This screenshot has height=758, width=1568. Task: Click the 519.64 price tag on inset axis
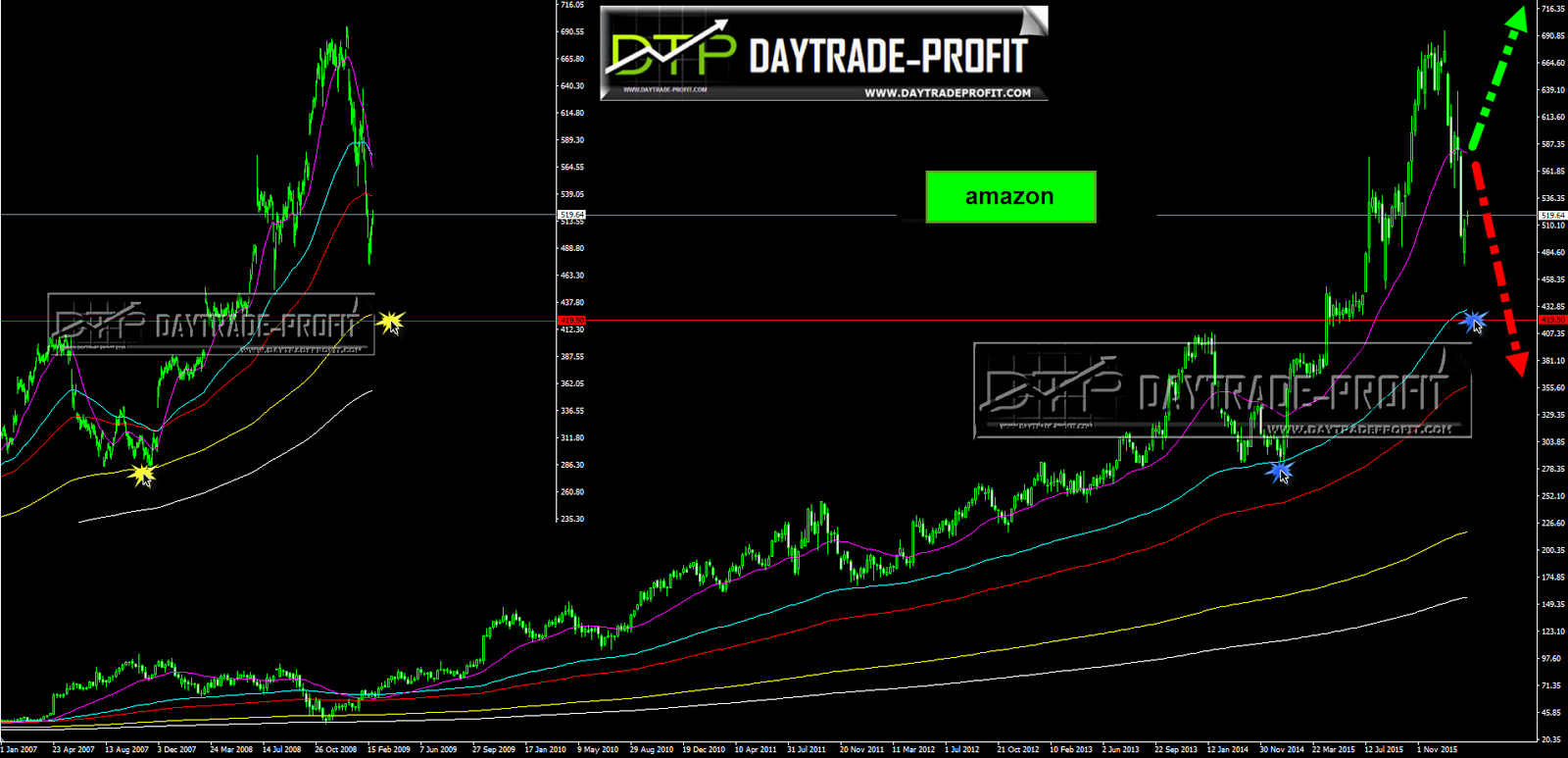[x=571, y=214]
